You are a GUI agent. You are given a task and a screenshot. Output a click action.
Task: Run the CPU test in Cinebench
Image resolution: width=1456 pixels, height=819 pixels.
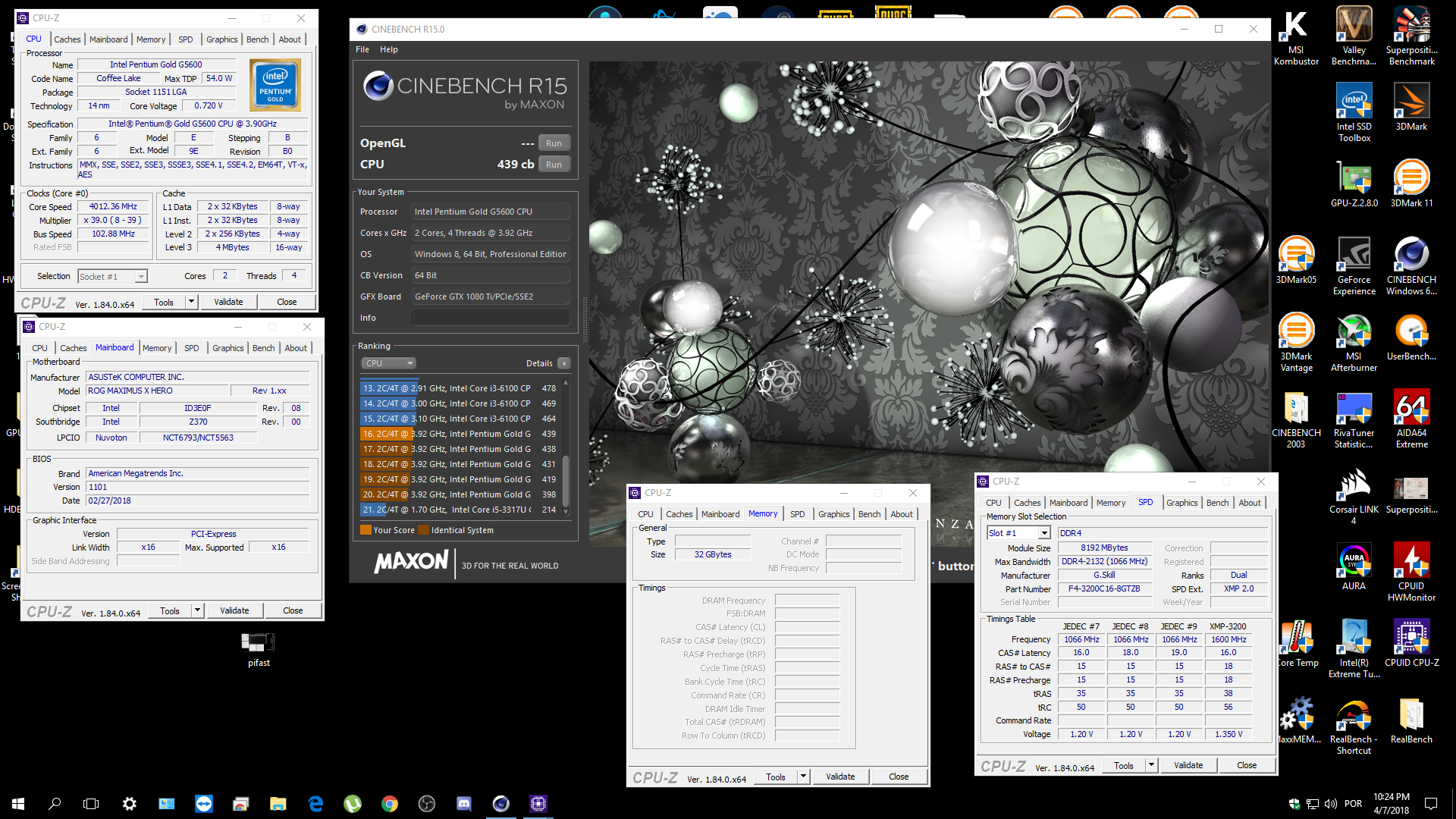coord(554,165)
